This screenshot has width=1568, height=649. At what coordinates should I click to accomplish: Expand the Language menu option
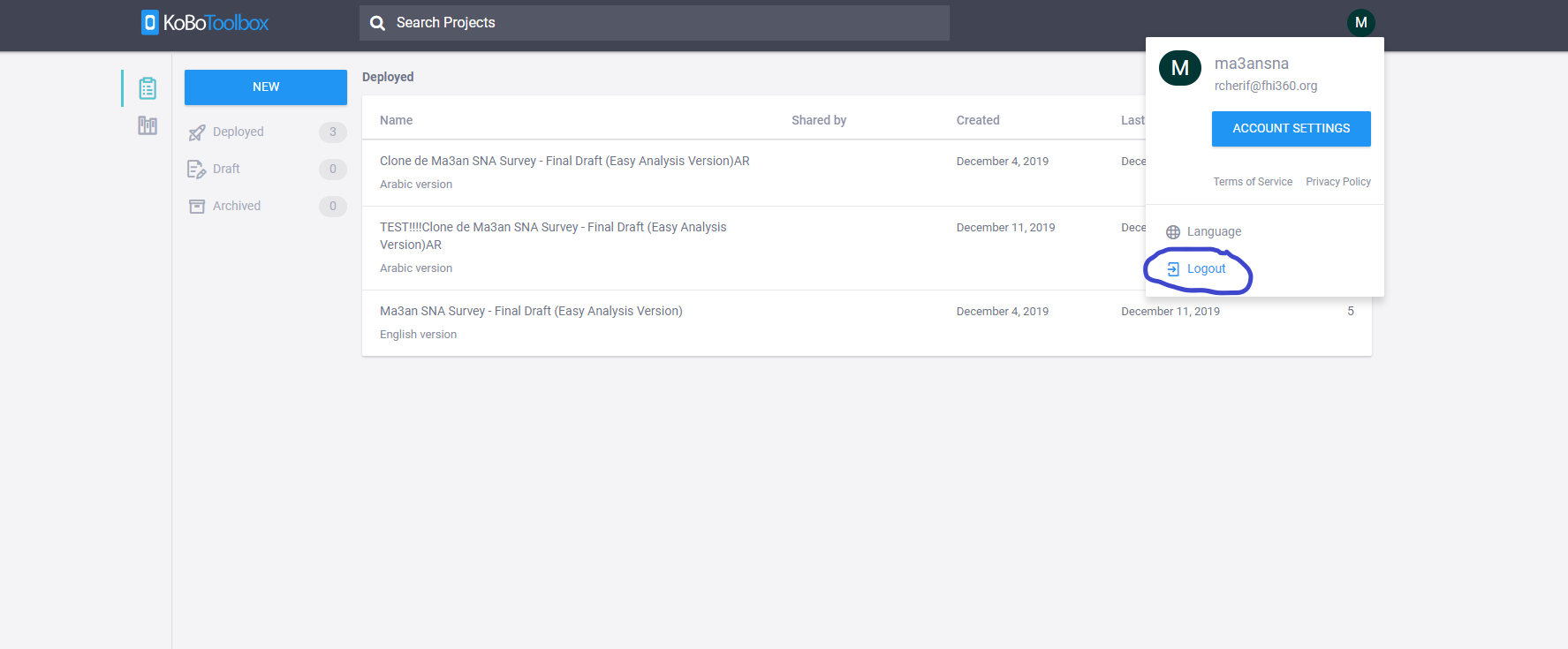pyautogui.click(x=1214, y=231)
